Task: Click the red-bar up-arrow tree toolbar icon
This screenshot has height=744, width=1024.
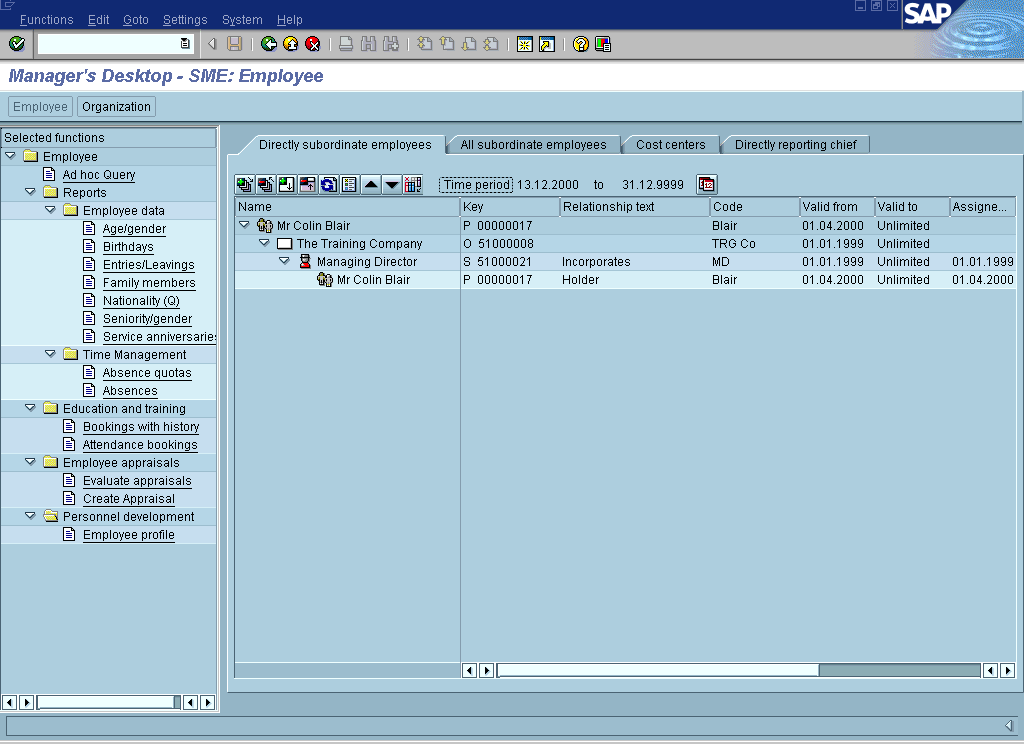Action: (308, 185)
